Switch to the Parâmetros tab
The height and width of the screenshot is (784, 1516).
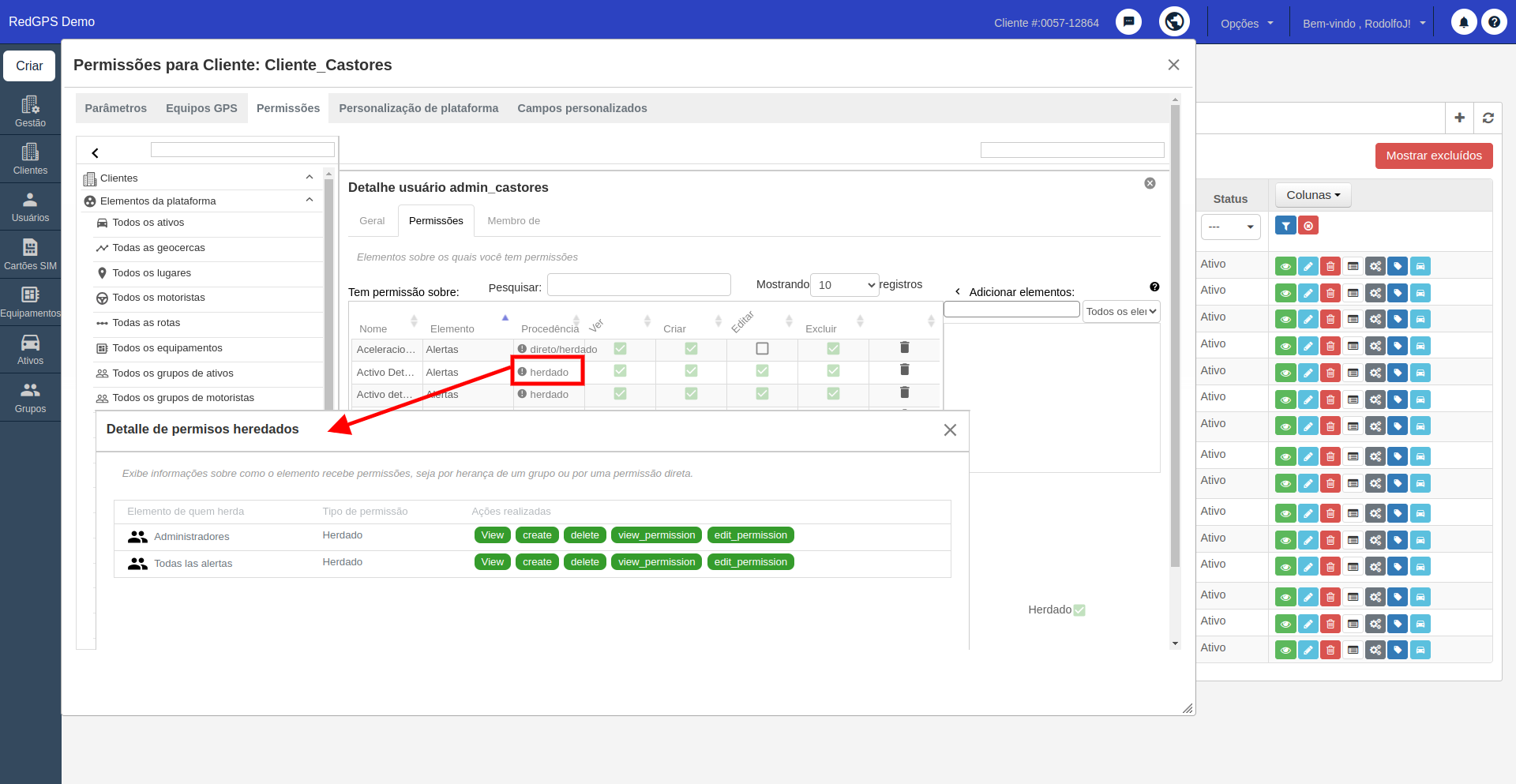coord(116,108)
